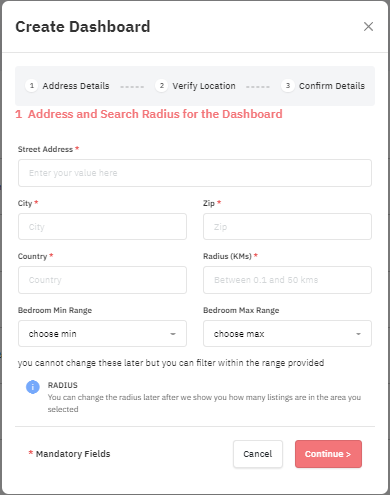Image resolution: width=390 pixels, height=495 pixels.
Task: Click the Continue button
Action: click(328, 454)
